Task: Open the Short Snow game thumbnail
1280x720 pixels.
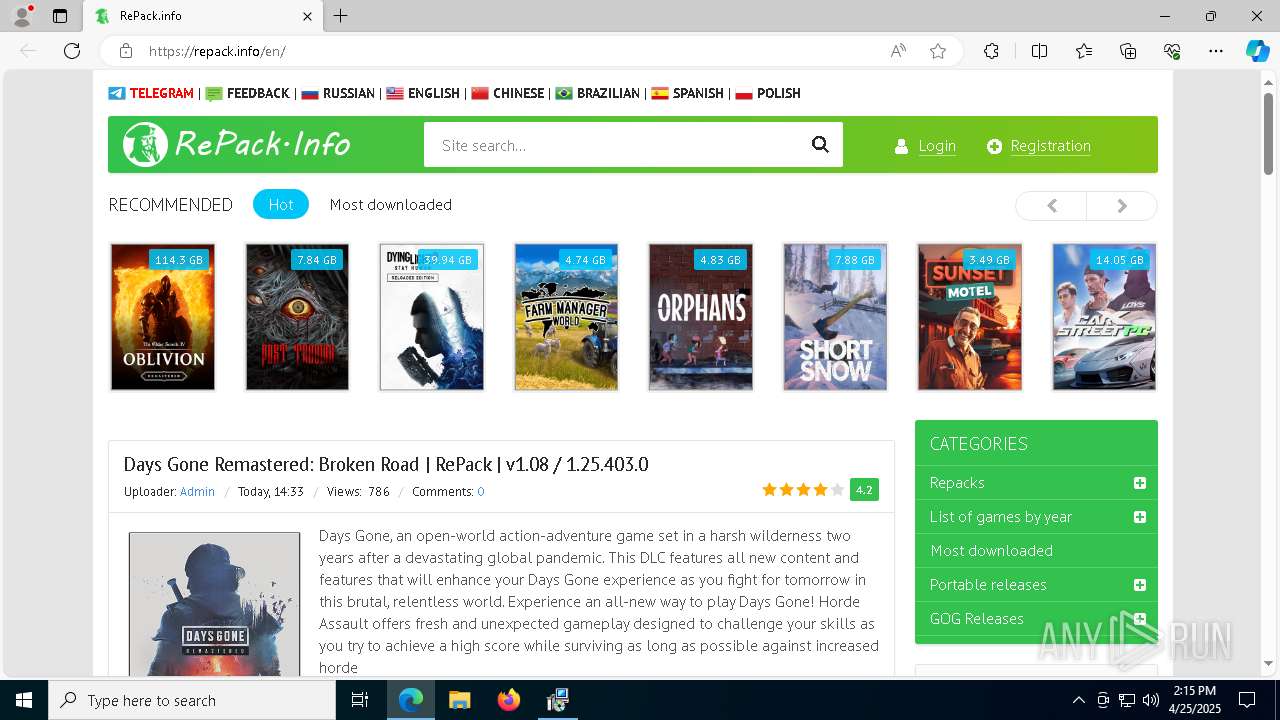Action: pyautogui.click(x=835, y=317)
